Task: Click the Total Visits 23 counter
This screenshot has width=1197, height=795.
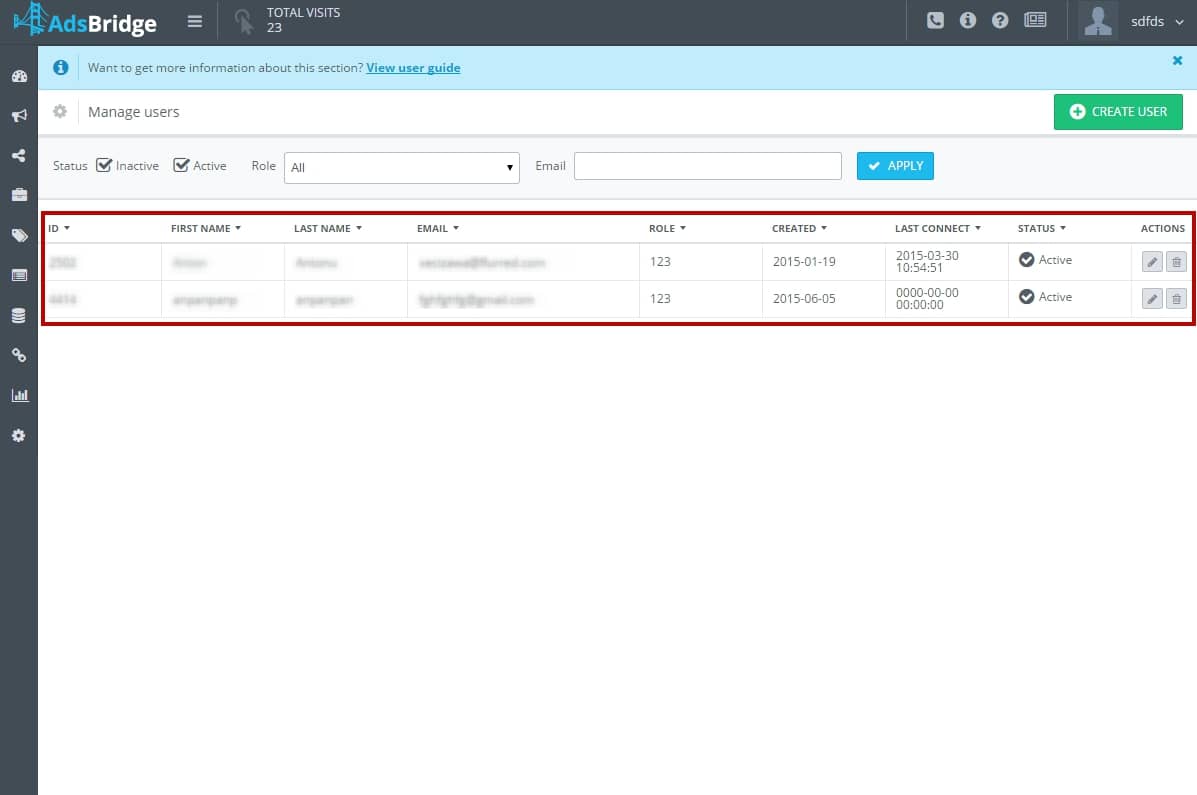Action: (x=303, y=20)
